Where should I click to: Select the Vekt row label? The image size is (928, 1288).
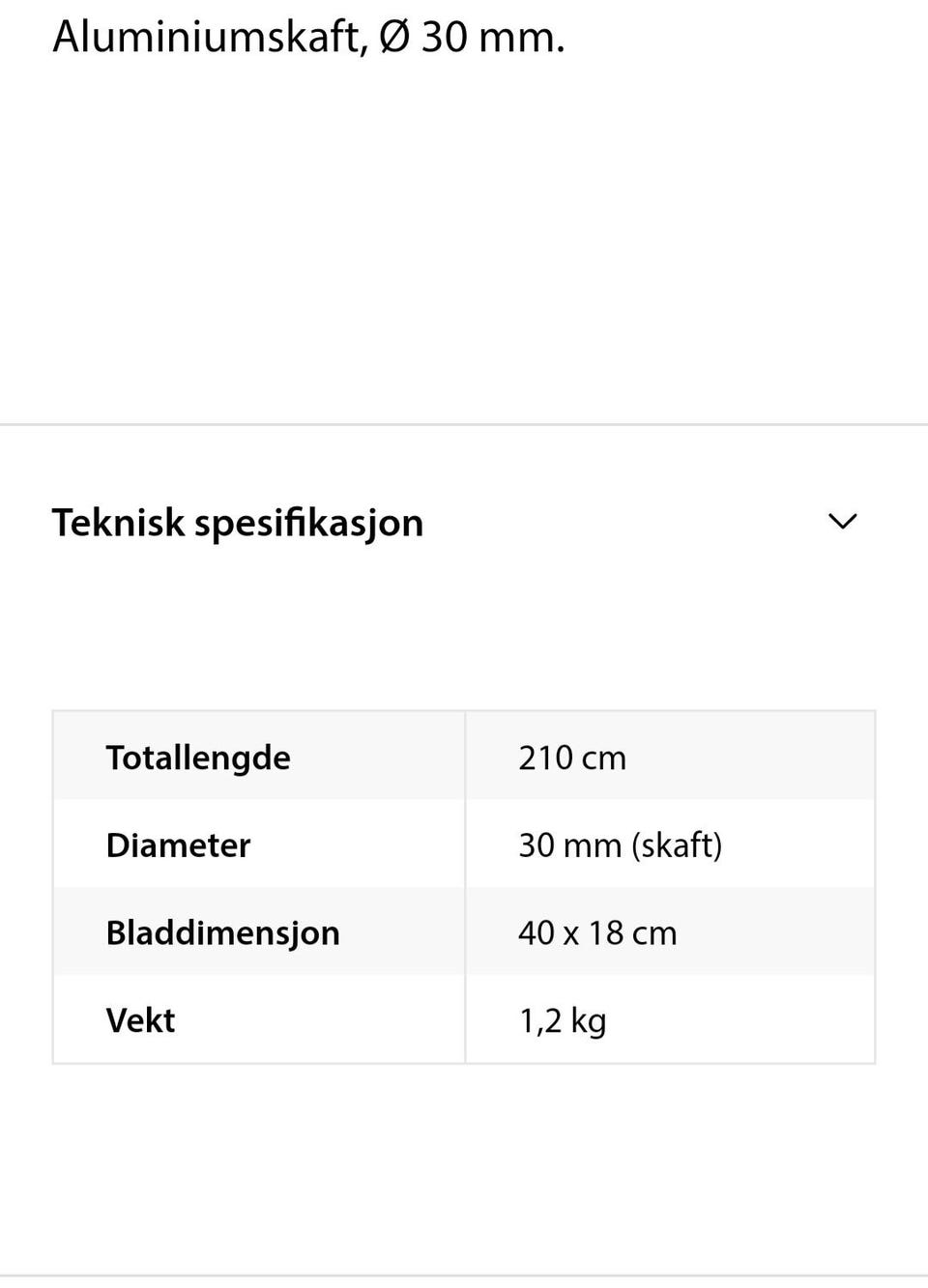pyautogui.click(x=140, y=1020)
